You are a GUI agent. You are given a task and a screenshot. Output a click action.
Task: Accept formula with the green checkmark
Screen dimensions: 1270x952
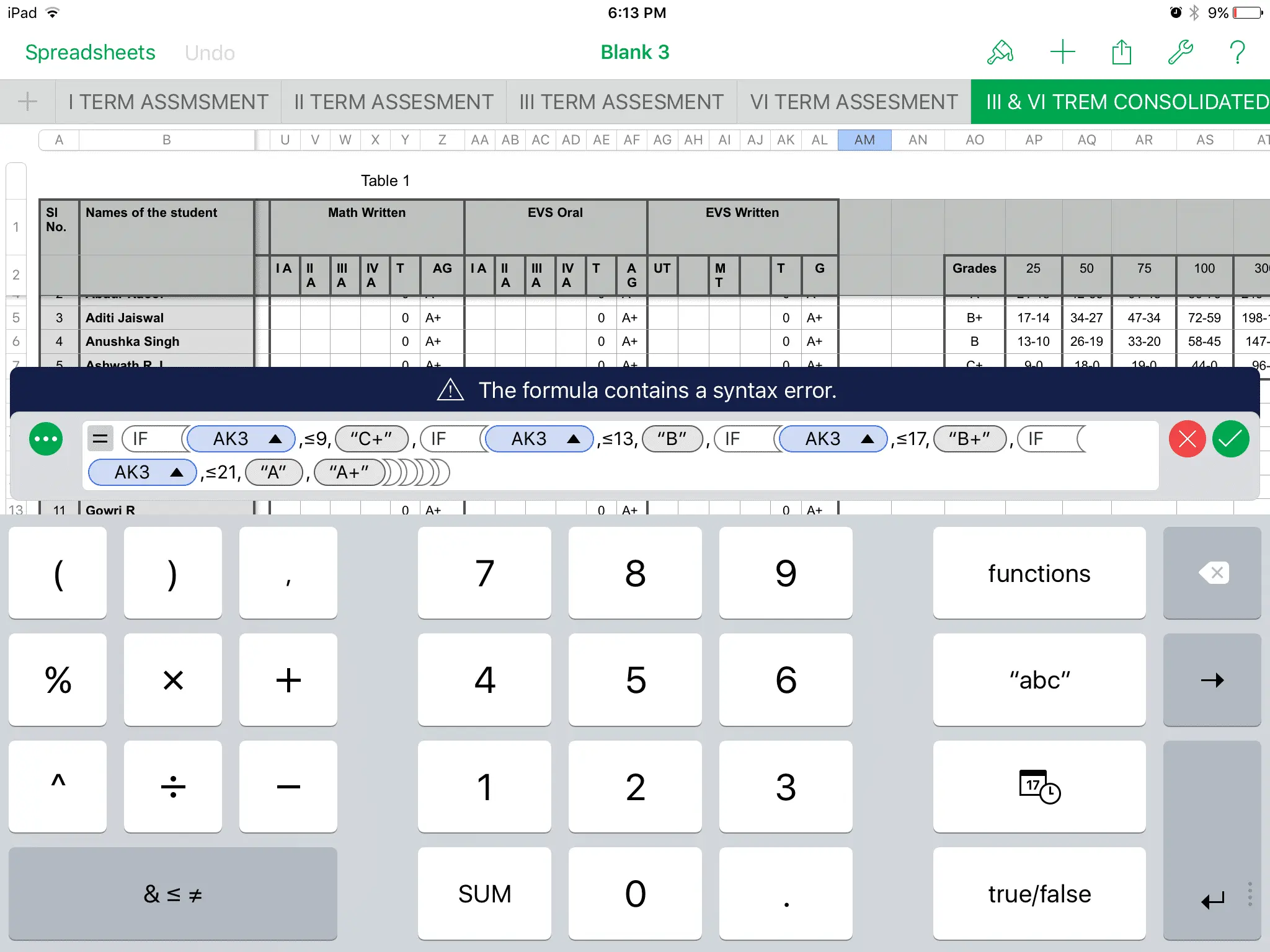coord(1231,439)
